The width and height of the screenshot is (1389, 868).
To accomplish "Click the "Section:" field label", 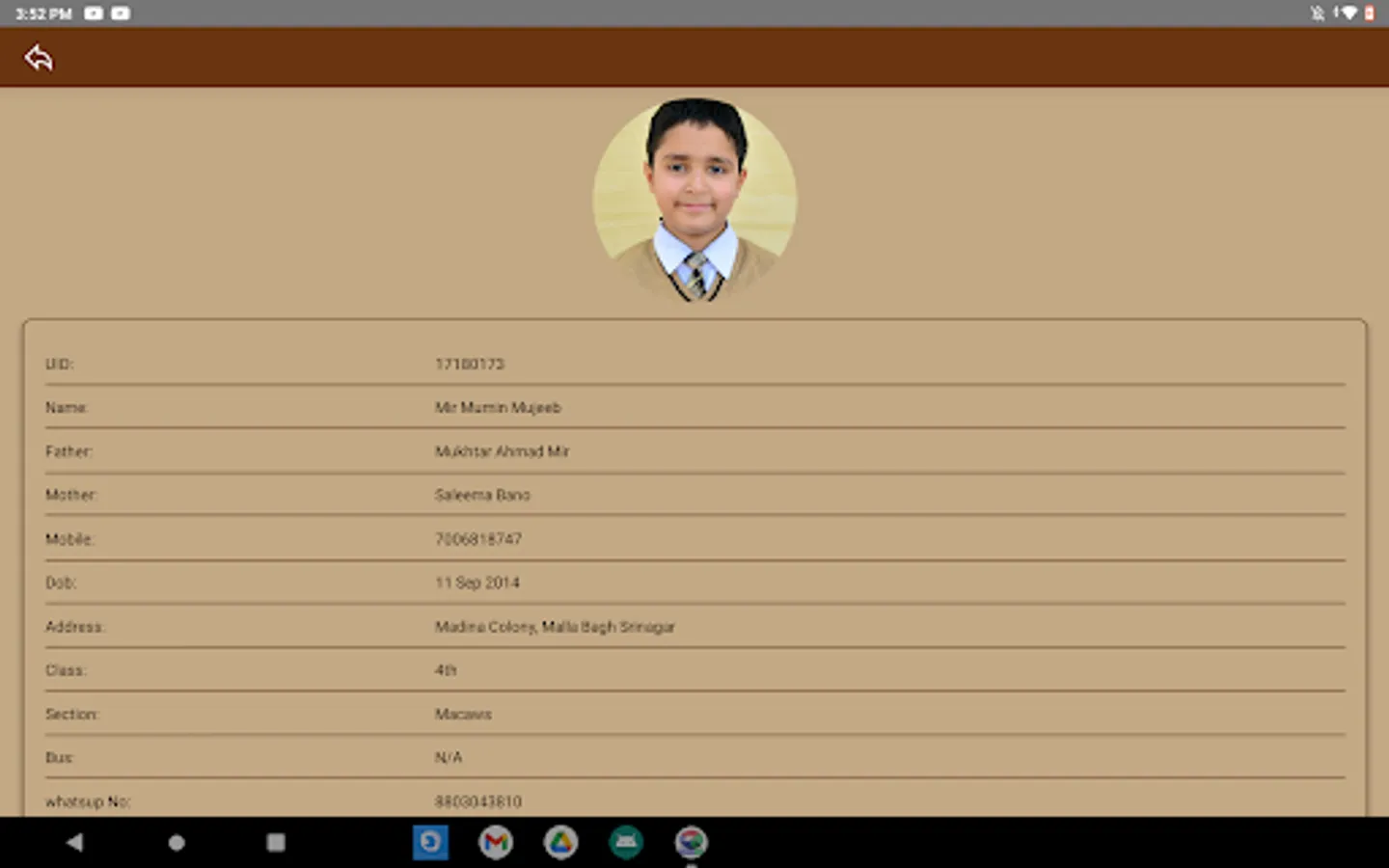I will 72,715.
